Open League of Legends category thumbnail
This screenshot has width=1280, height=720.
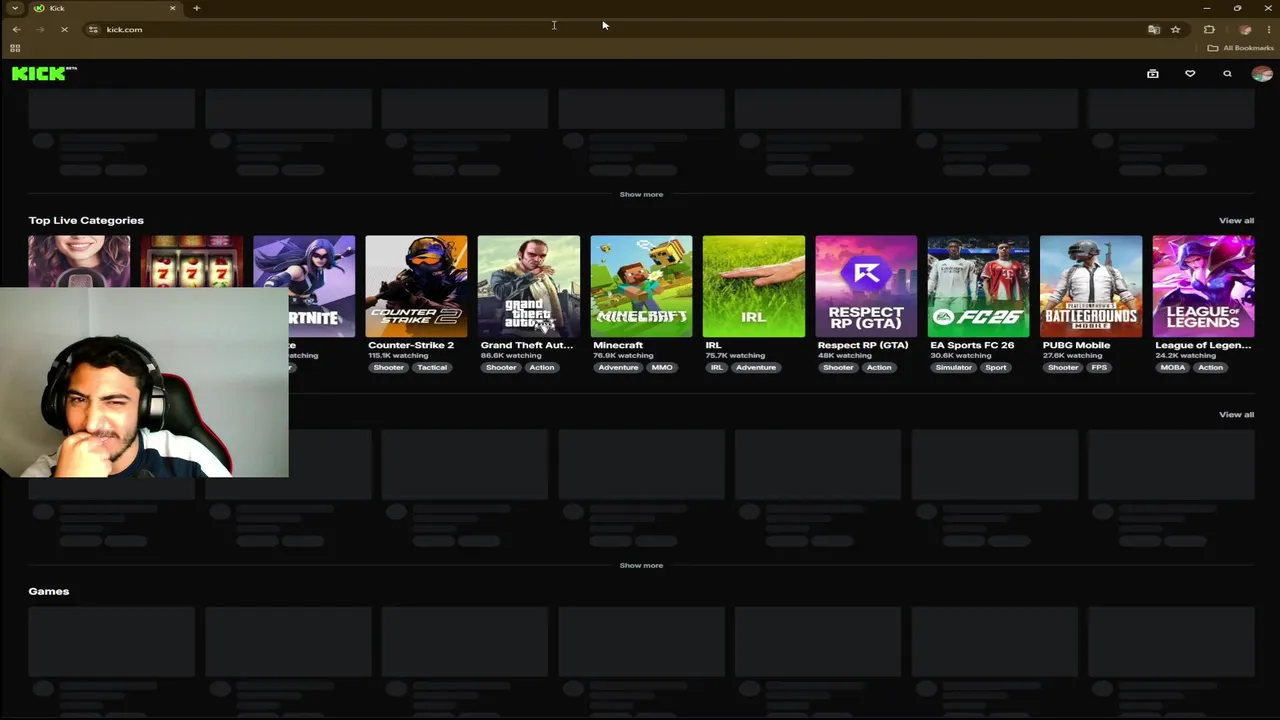coord(1203,286)
